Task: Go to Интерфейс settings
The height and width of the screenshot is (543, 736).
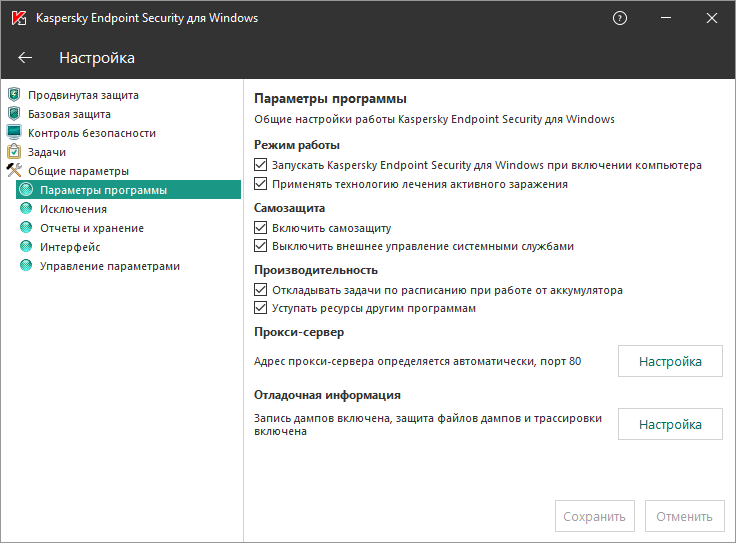Action: (70, 247)
